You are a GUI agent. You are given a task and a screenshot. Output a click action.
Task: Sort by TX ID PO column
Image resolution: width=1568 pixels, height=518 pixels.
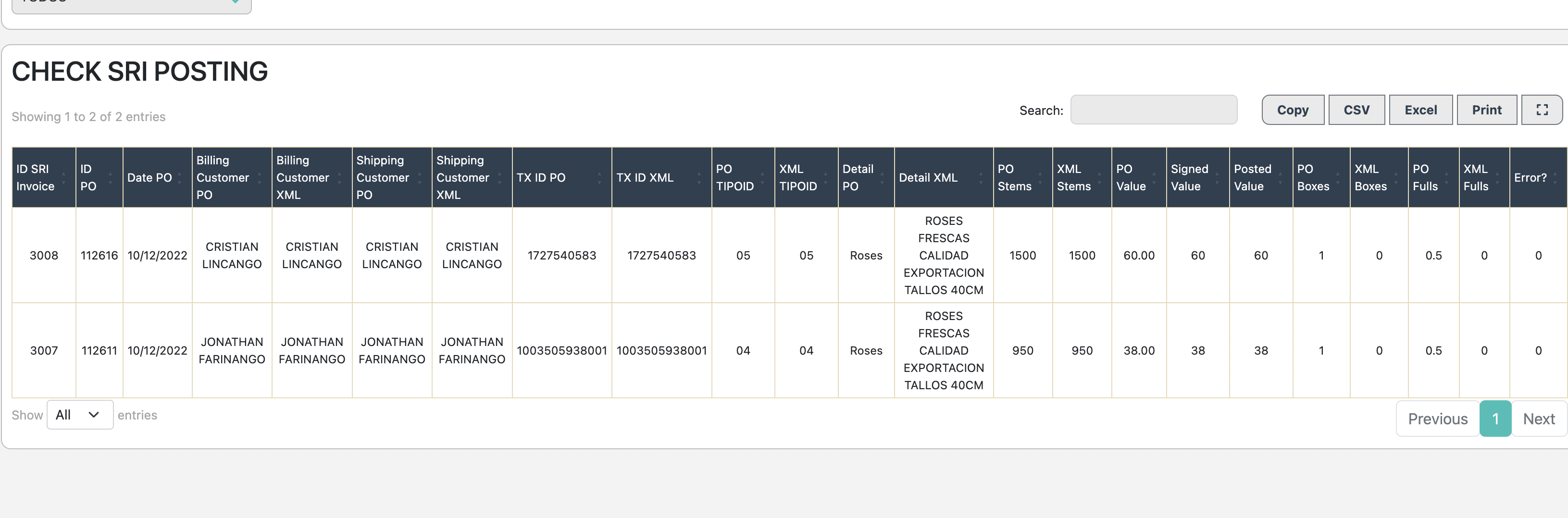562,177
